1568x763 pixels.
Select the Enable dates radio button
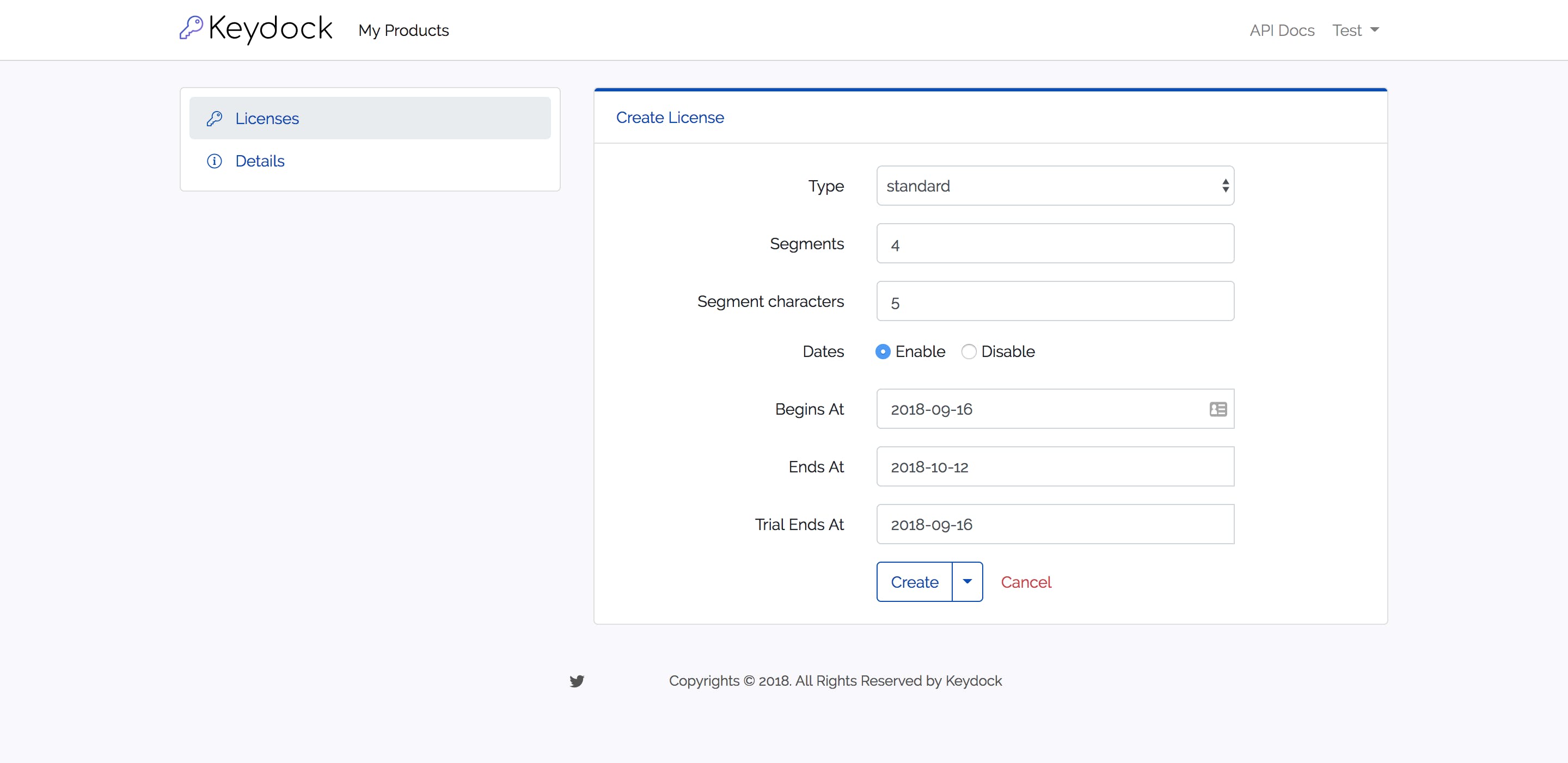(x=883, y=352)
